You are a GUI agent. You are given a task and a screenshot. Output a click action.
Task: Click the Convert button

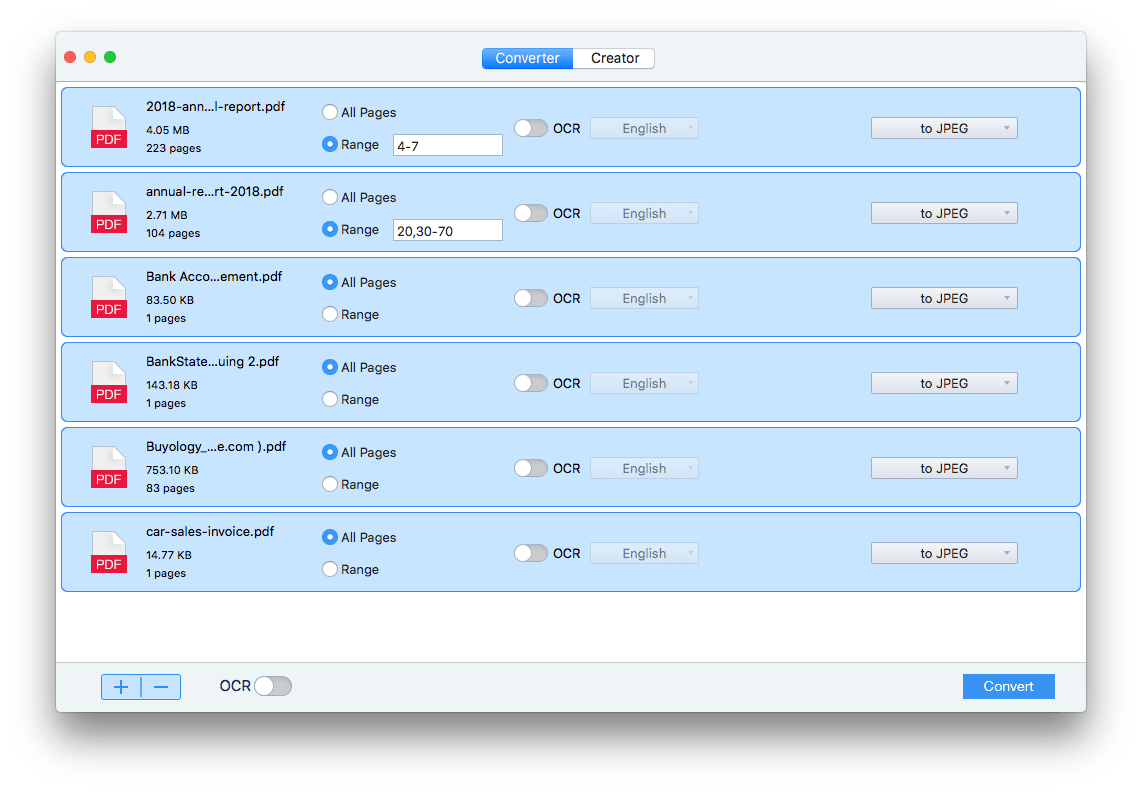point(1008,686)
